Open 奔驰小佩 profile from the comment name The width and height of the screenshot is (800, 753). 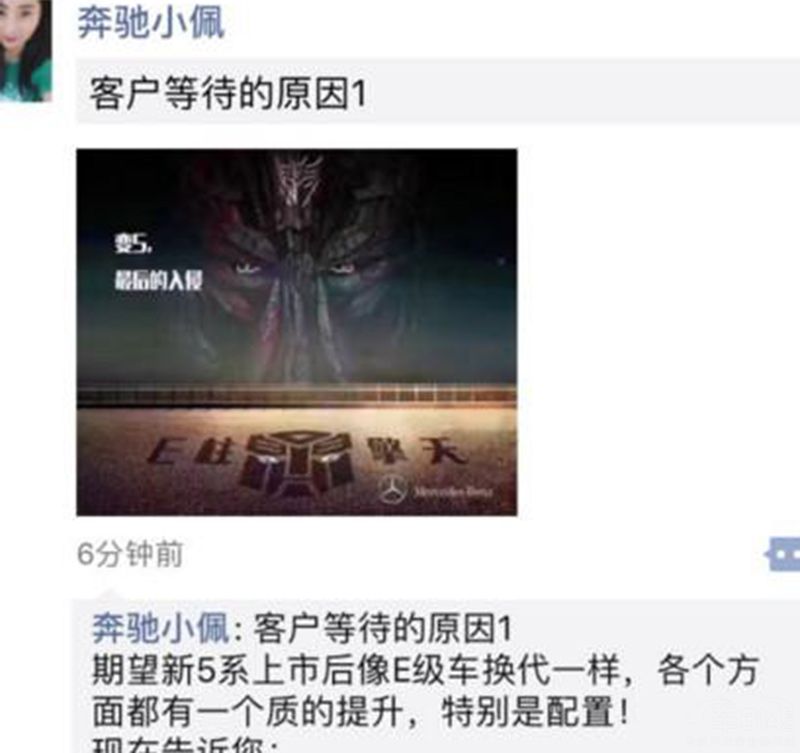[160, 628]
